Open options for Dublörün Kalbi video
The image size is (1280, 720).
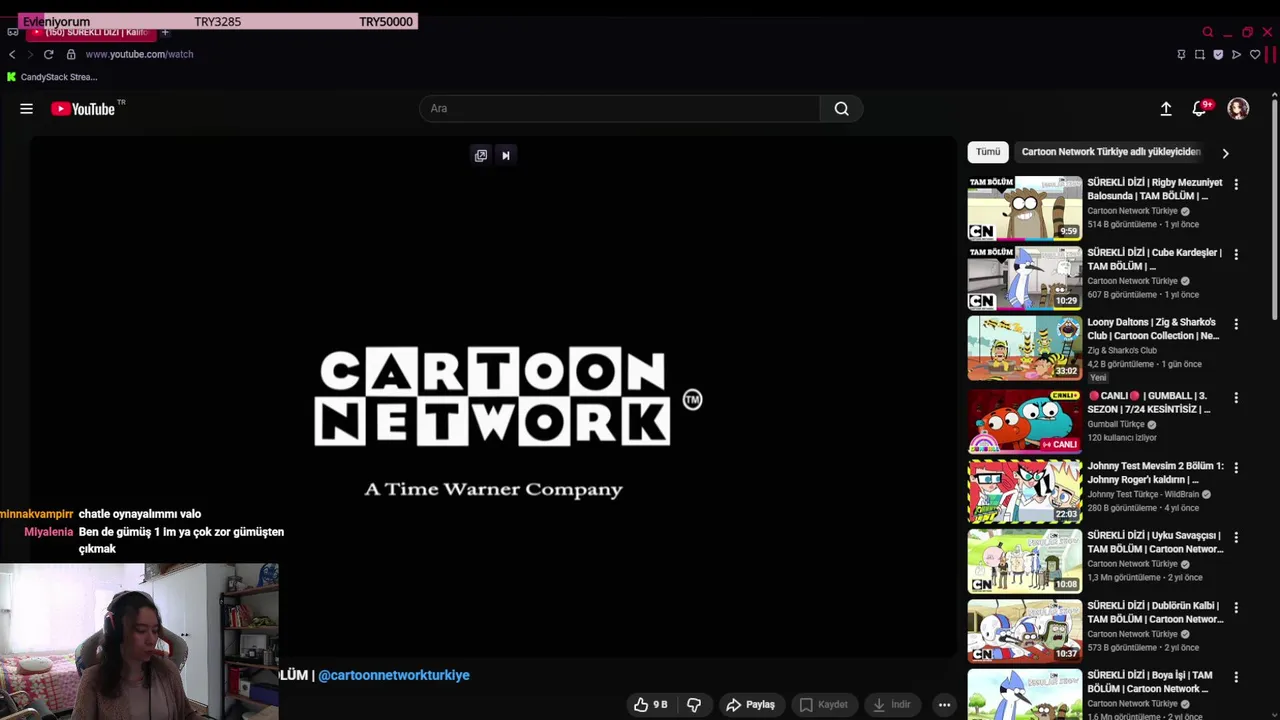coord(1236,607)
